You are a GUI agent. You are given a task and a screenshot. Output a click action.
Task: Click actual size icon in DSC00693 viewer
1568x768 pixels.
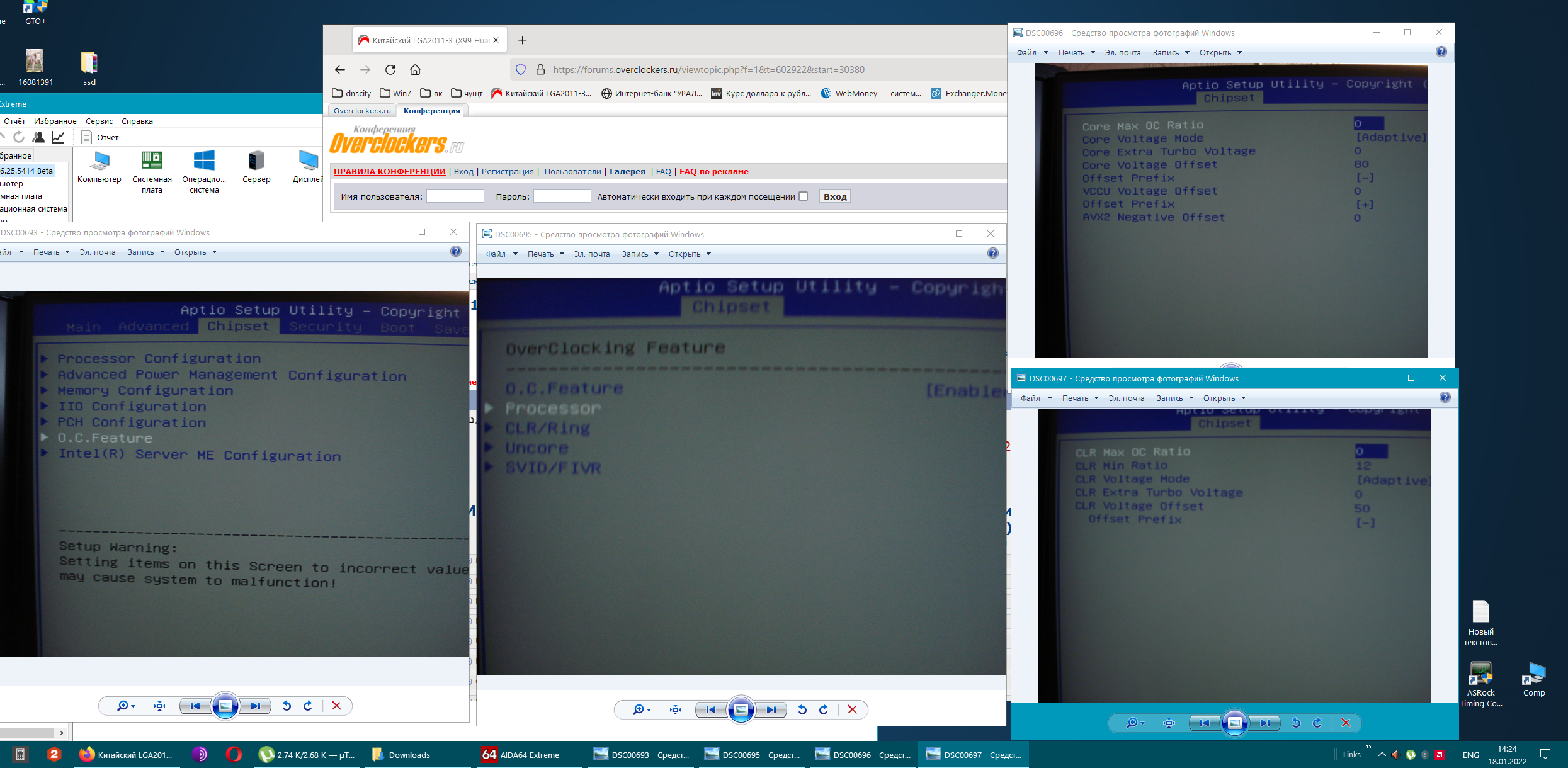[159, 706]
